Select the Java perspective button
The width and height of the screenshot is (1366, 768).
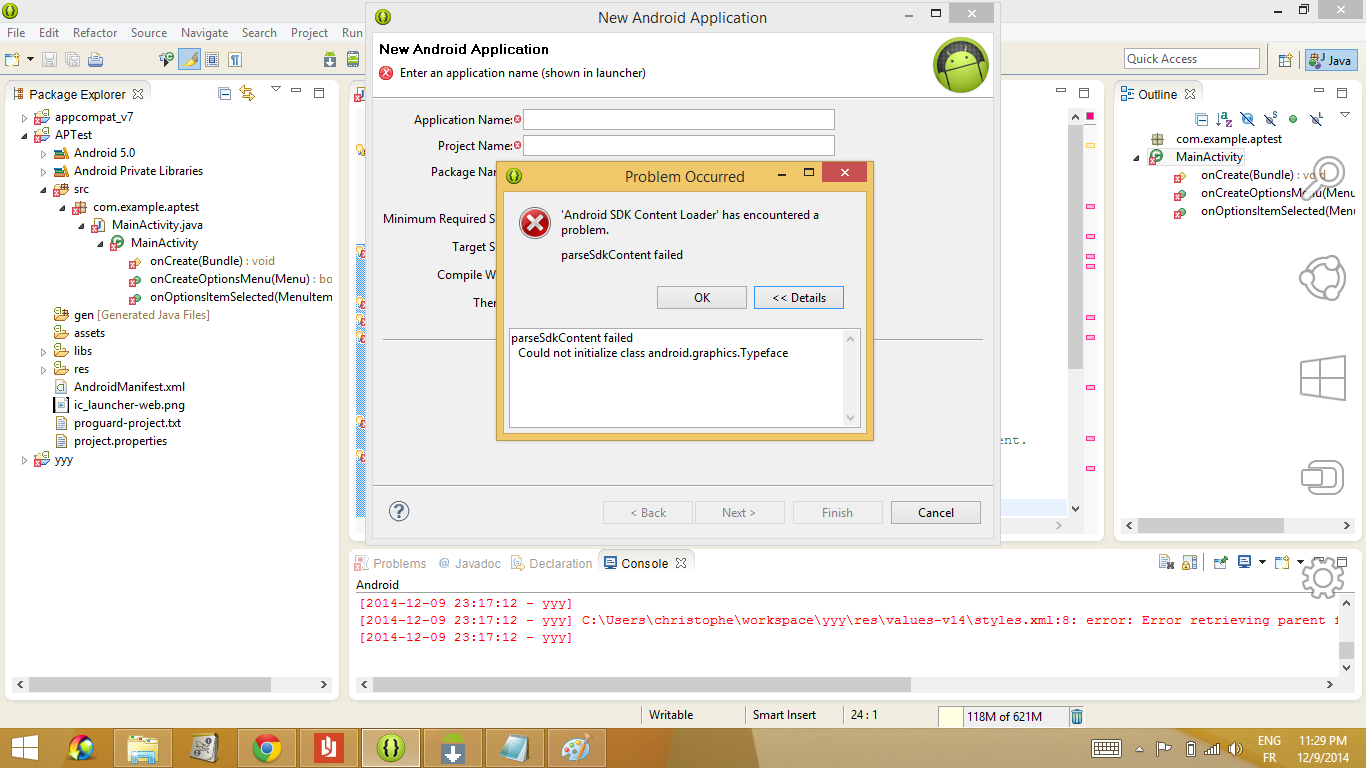pos(1331,60)
